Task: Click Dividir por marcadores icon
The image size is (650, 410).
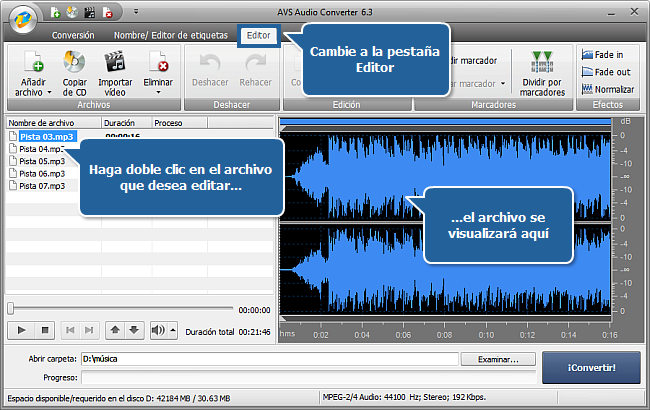Action: click(543, 62)
